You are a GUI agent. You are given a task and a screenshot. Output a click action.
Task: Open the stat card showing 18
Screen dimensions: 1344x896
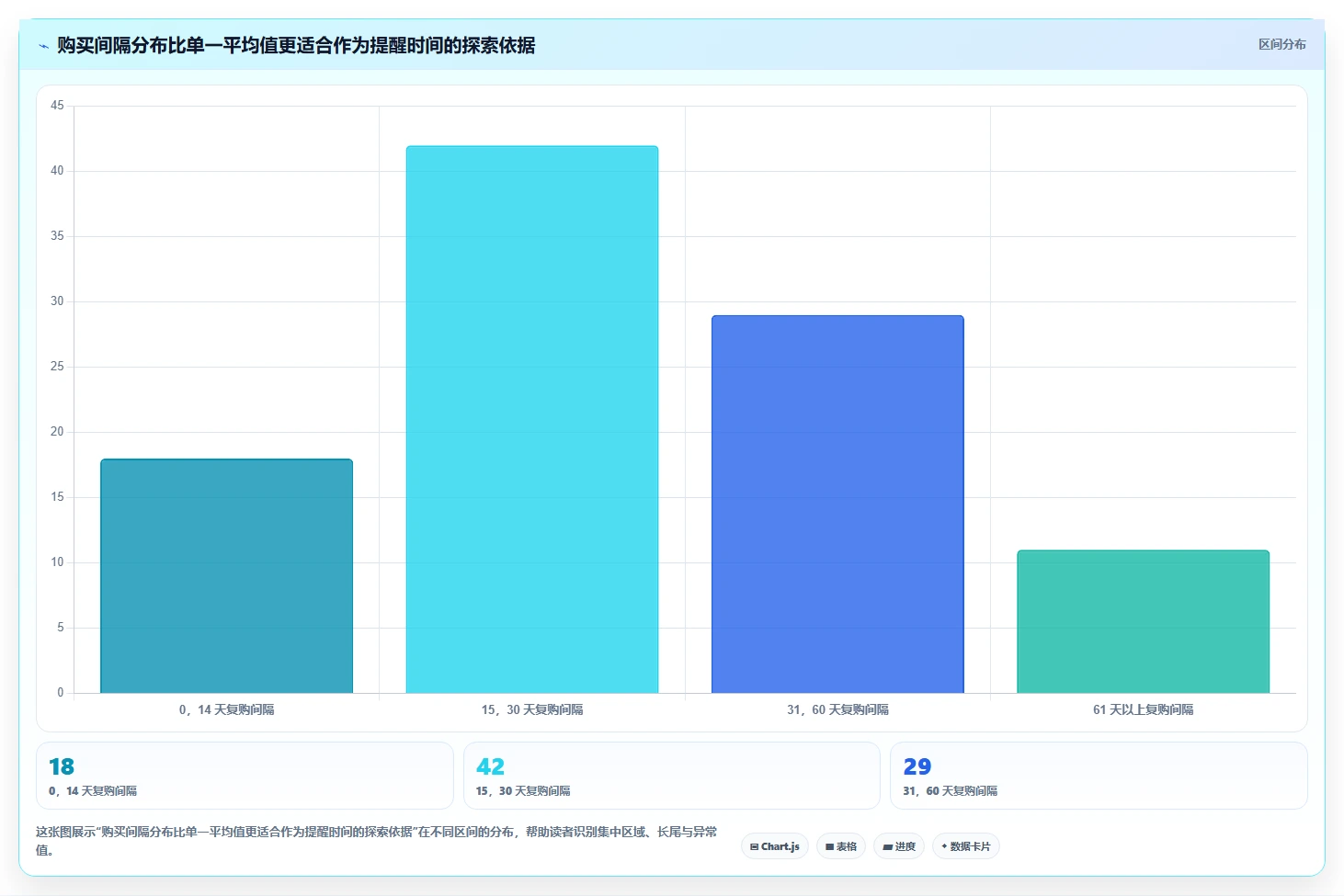point(245,776)
